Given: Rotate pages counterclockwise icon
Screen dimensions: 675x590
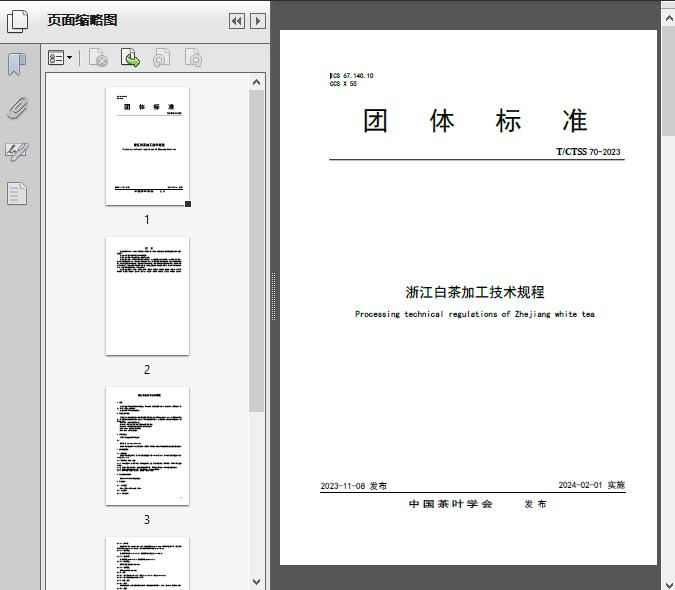Looking at the screenshot, I should (161, 59).
